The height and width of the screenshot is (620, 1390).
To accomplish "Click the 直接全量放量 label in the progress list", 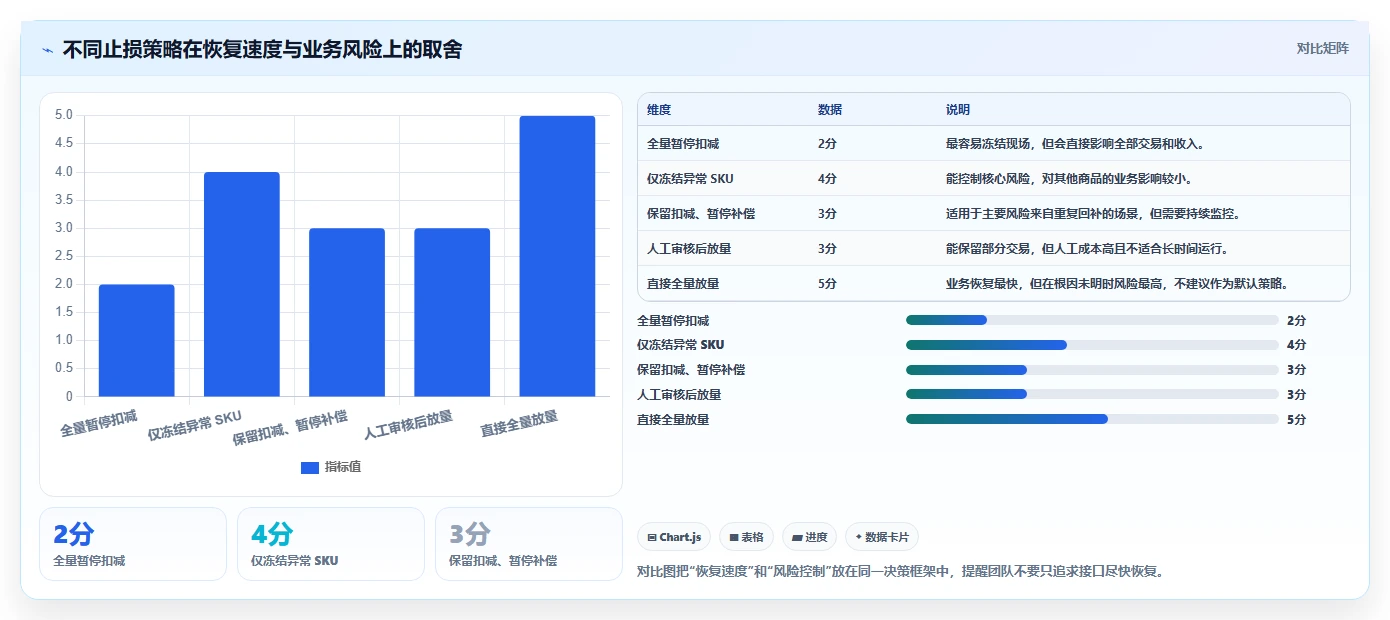I will tap(673, 419).
